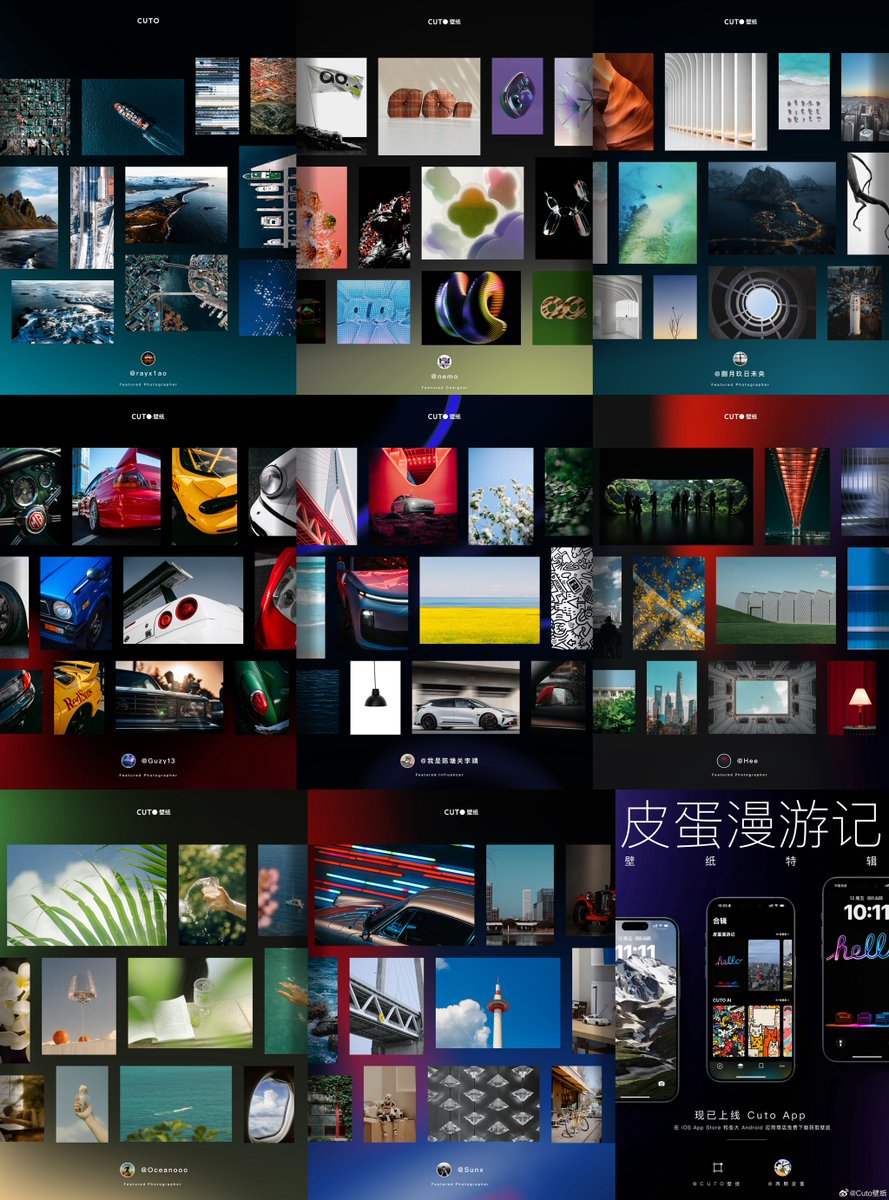Open the airplane window photo

(268, 1104)
